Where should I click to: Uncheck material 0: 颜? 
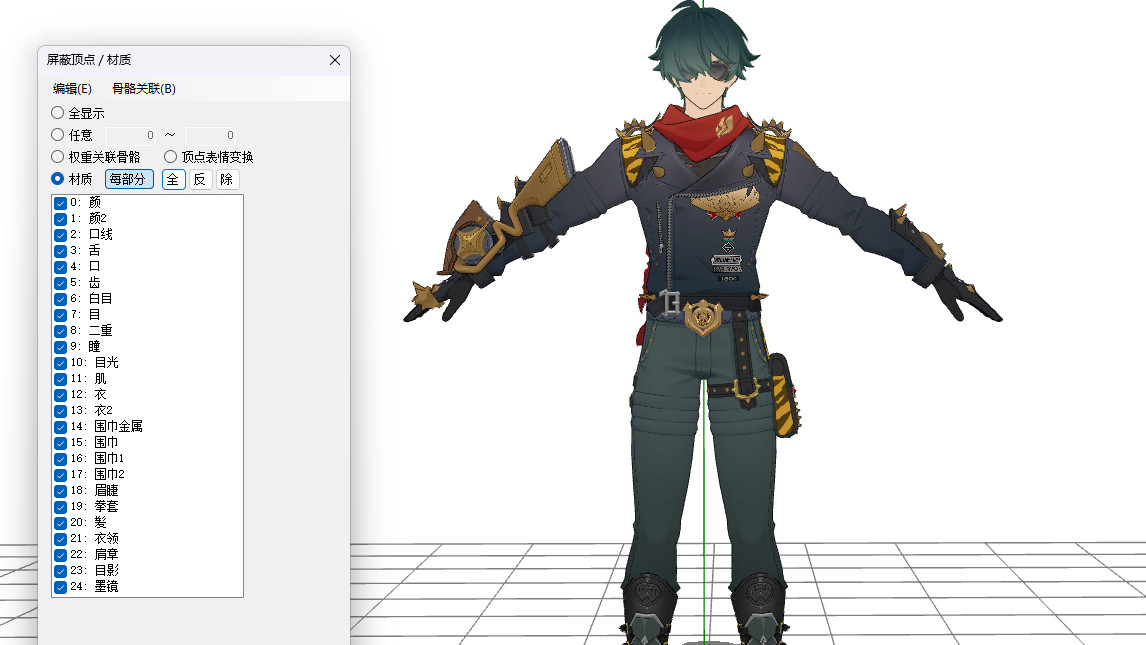pyautogui.click(x=60, y=203)
